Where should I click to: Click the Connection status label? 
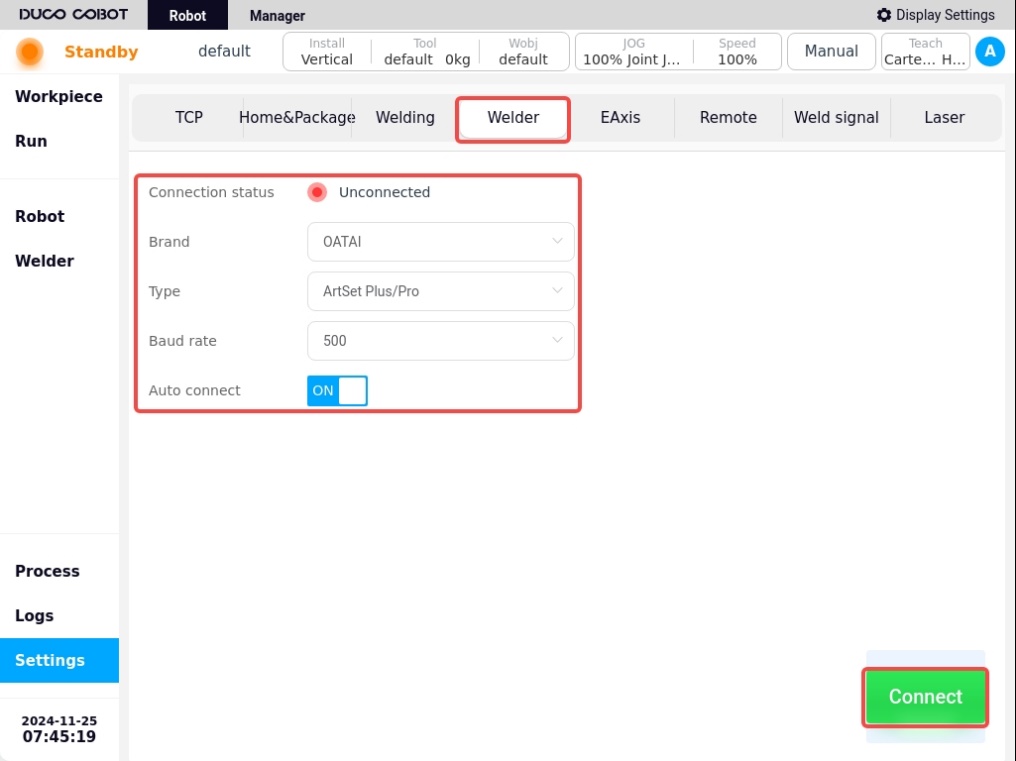pos(211,193)
